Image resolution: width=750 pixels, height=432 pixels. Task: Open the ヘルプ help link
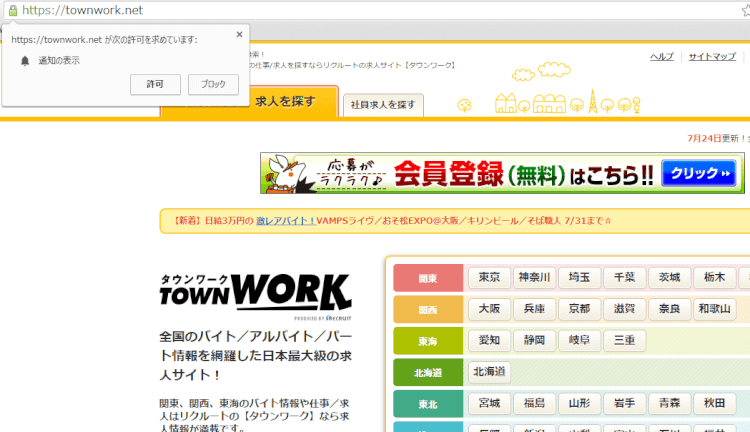(662, 56)
